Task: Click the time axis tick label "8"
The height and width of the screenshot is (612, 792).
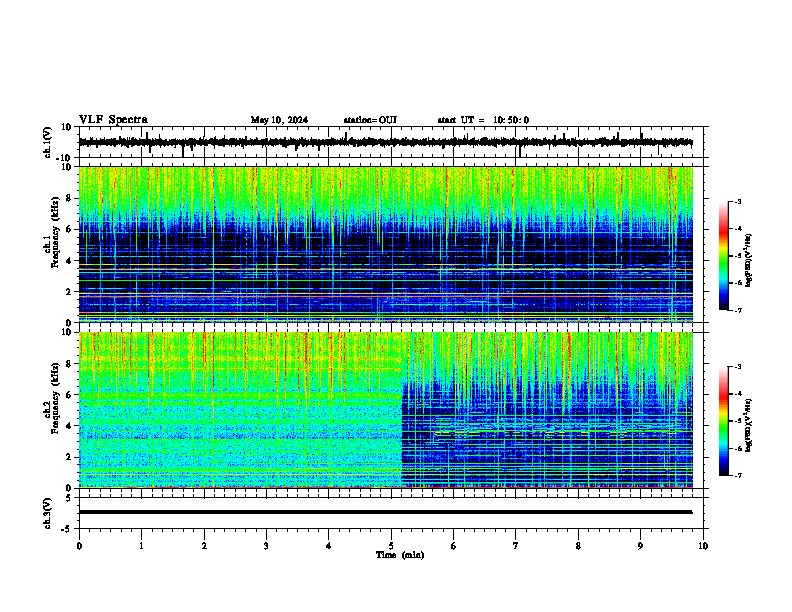Action: [578, 546]
